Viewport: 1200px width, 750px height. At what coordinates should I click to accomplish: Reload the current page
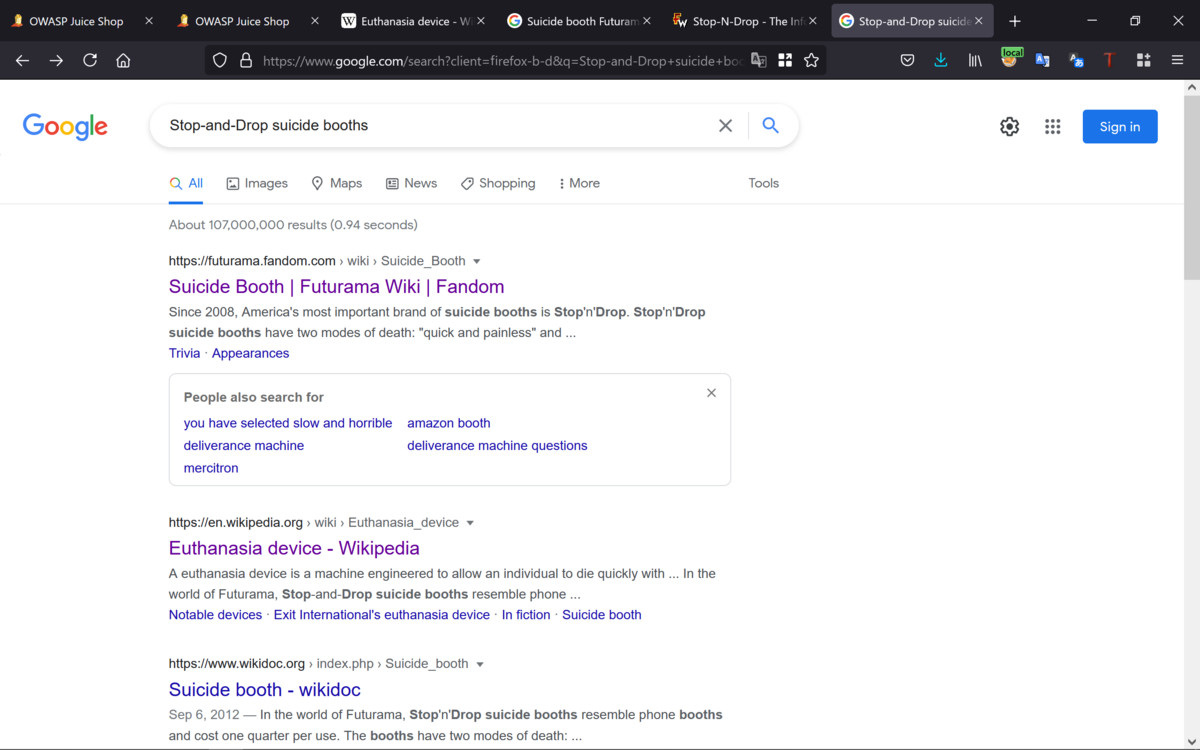pyautogui.click(x=90, y=60)
